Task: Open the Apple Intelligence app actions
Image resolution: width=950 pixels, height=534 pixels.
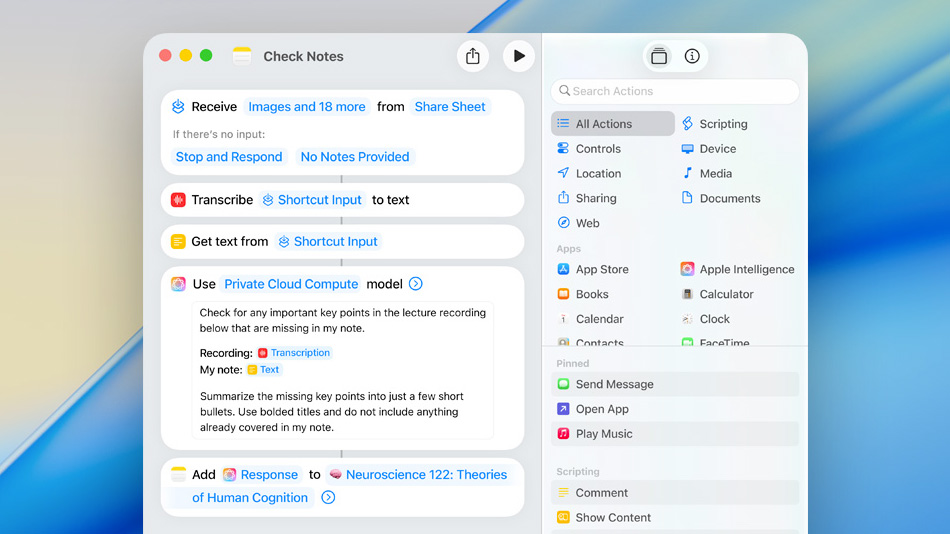Action: click(x=746, y=269)
